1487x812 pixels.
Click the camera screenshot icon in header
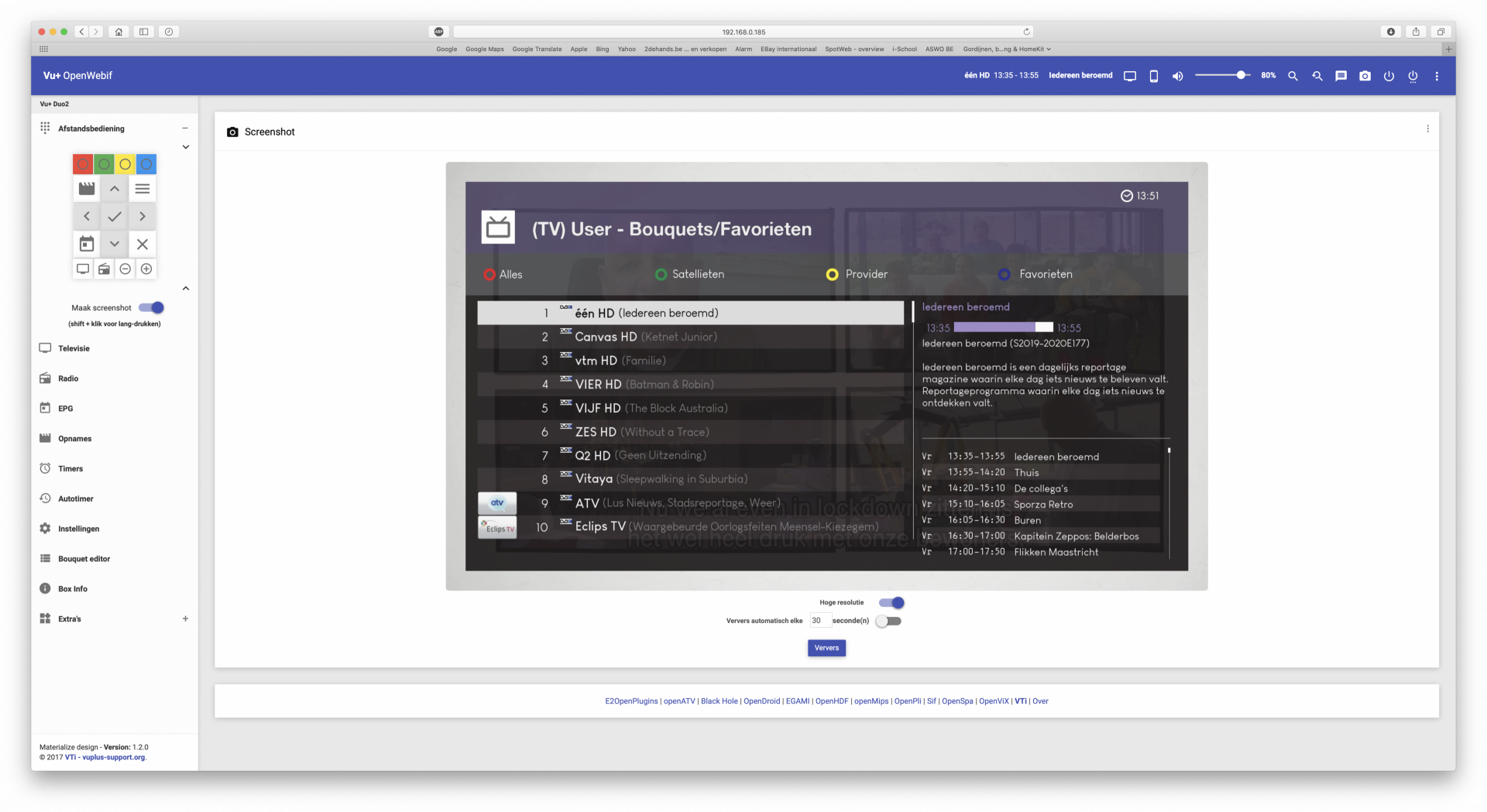(x=1365, y=76)
